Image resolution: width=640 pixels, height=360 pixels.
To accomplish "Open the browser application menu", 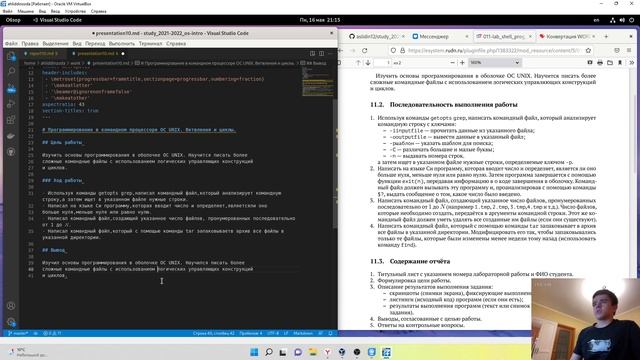I will pos(629,50).
